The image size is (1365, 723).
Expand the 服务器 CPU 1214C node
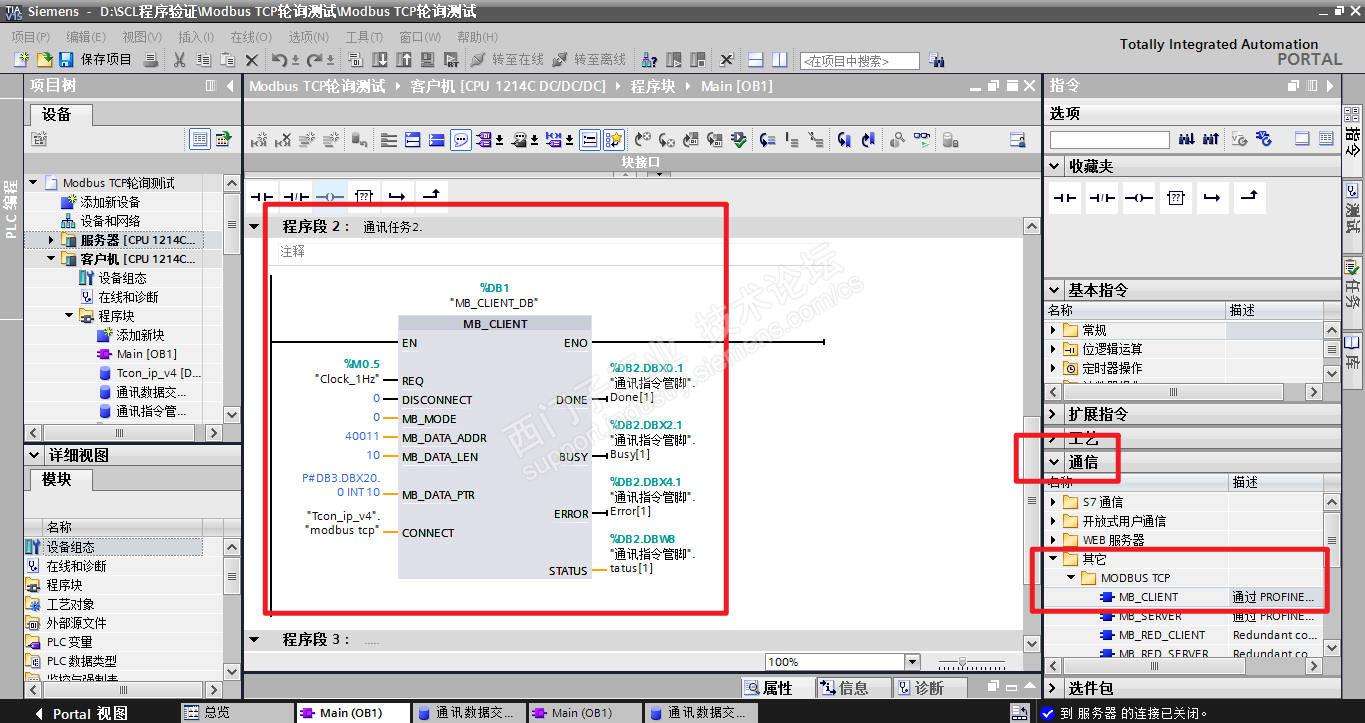[x=51, y=240]
